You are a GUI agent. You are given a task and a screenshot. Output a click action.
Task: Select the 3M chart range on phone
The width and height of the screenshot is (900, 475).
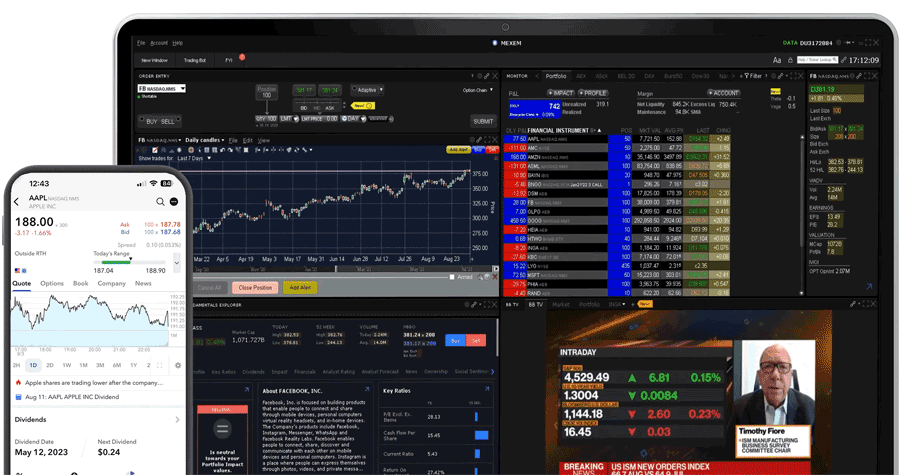coord(100,365)
